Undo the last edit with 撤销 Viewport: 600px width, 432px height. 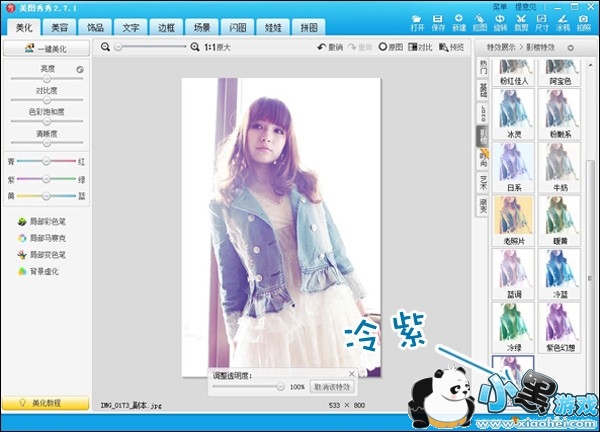point(328,47)
